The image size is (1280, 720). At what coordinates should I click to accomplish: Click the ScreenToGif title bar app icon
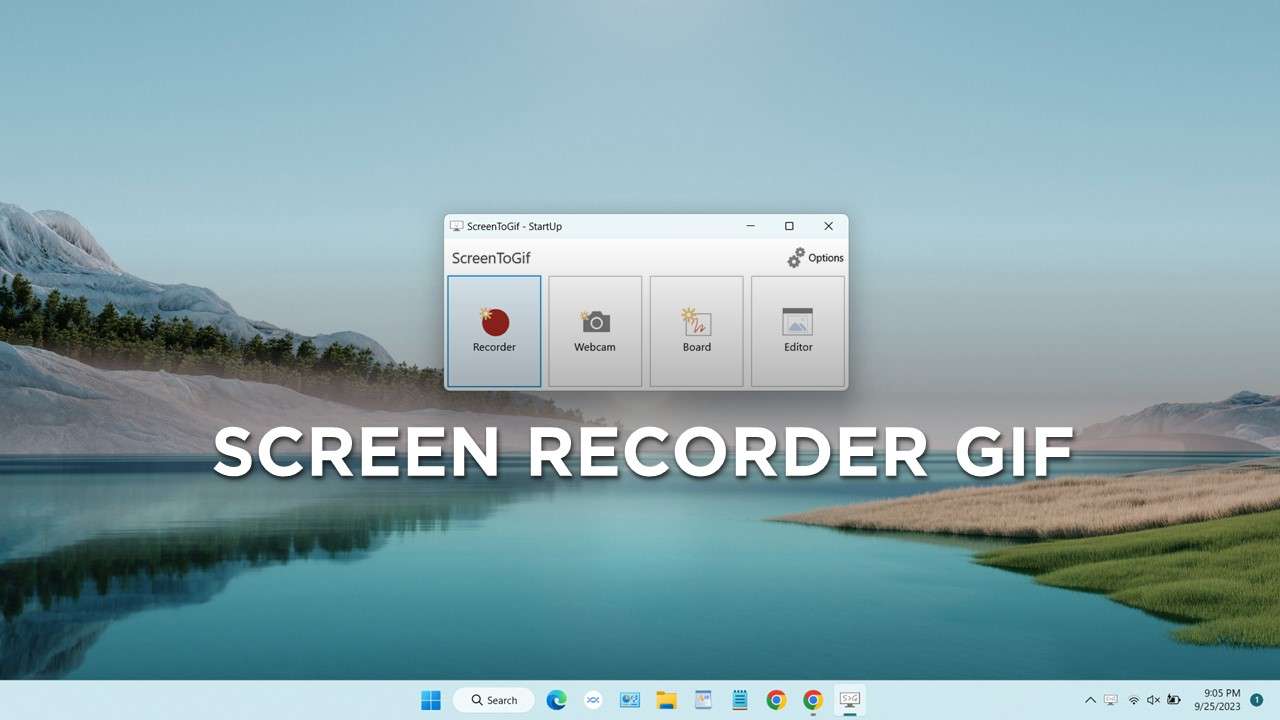pyautogui.click(x=457, y=226)
